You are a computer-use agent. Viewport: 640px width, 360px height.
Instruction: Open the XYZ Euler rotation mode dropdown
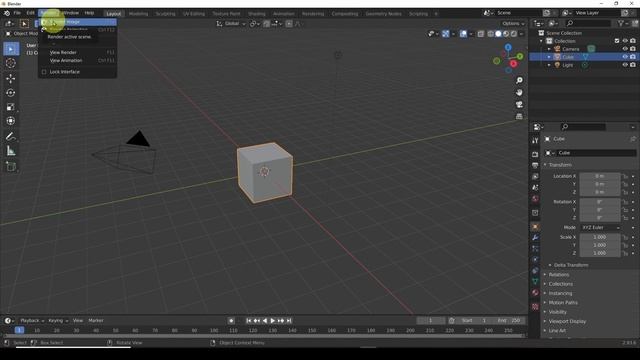pyautogui.click(x=600, y=228)
